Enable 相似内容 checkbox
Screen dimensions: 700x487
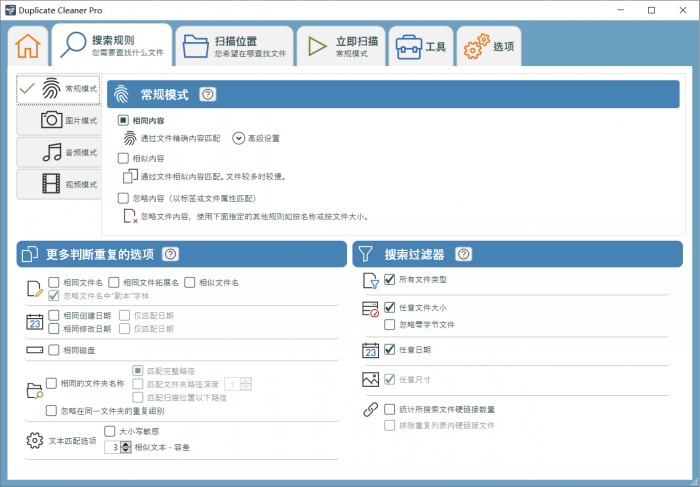coord(123,158)
